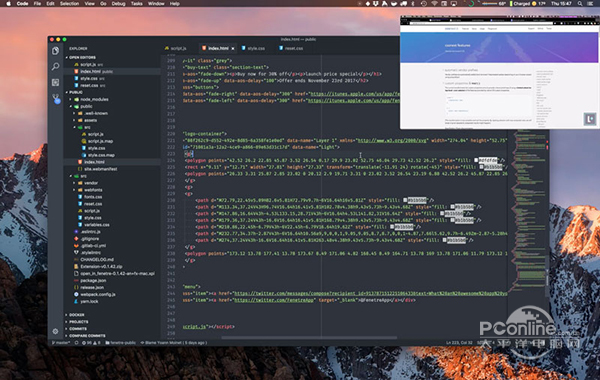Open the twitter.com/FenetreApp link in code
The width and height of the screenshot is (600, 380).
click(x=274, y=300)
